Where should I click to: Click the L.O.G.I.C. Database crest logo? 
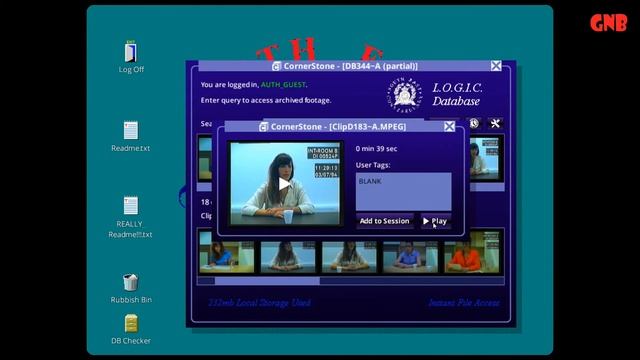(x=404, y=95)
